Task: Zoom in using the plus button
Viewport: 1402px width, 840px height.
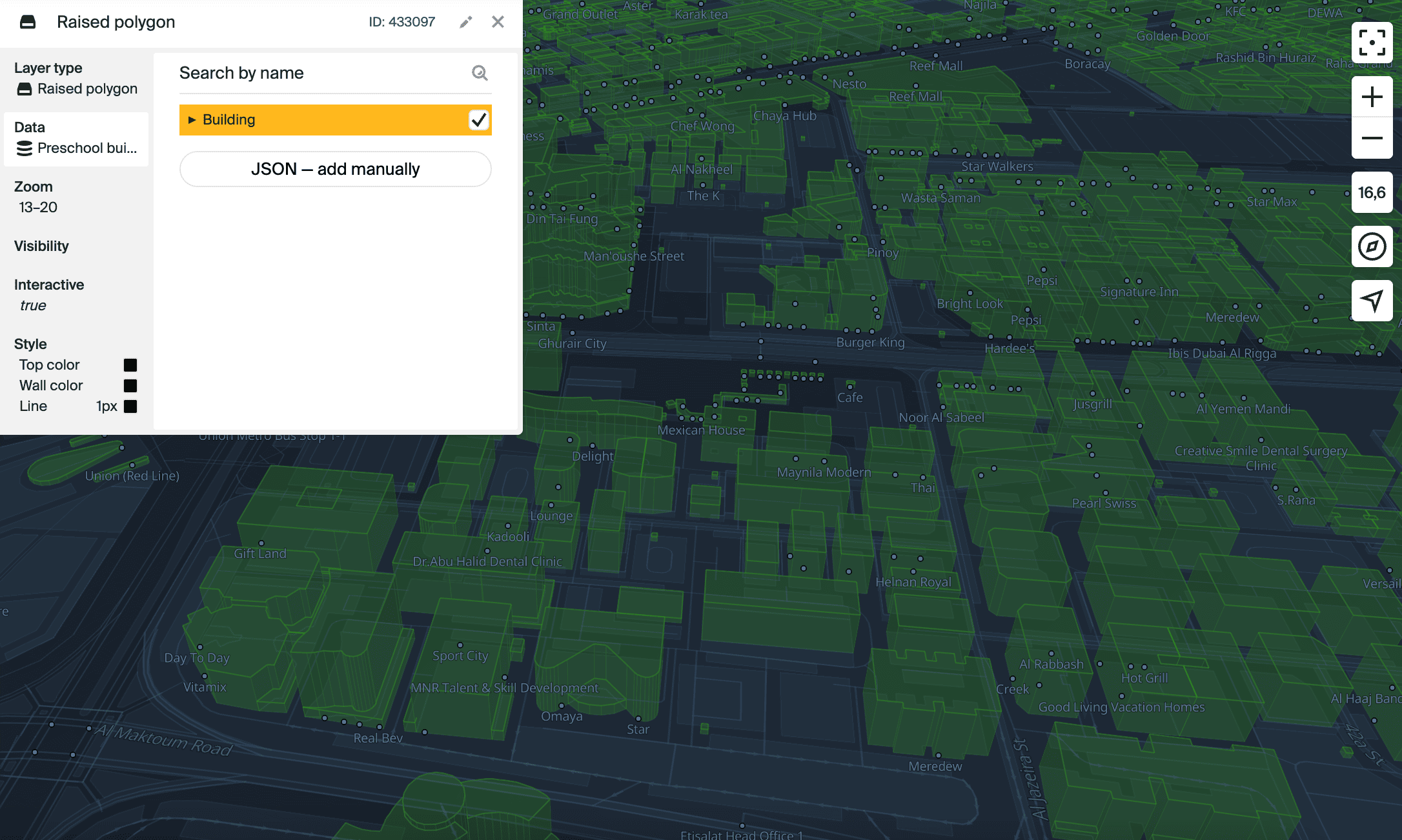Action: pyautogui.click(x=1372, y=97)
